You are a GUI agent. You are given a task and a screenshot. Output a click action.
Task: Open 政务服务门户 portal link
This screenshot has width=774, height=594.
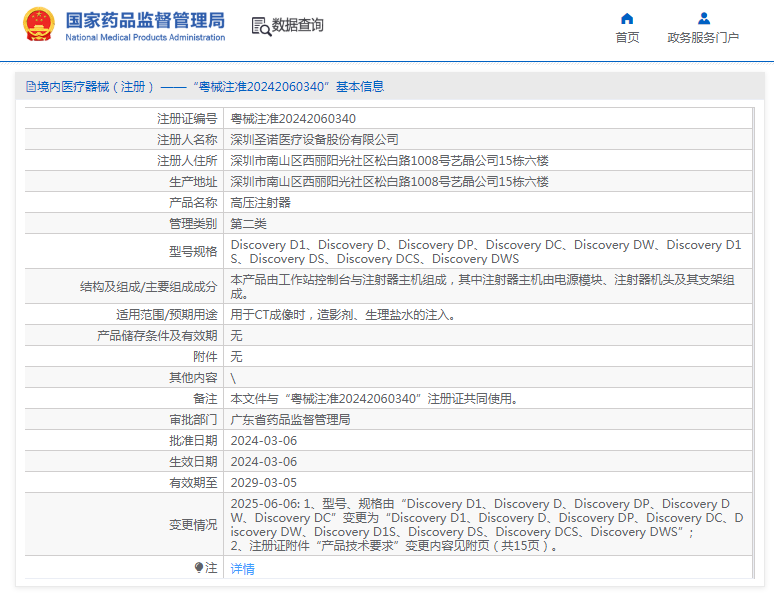pyautogui.click(x=703, y=38)
